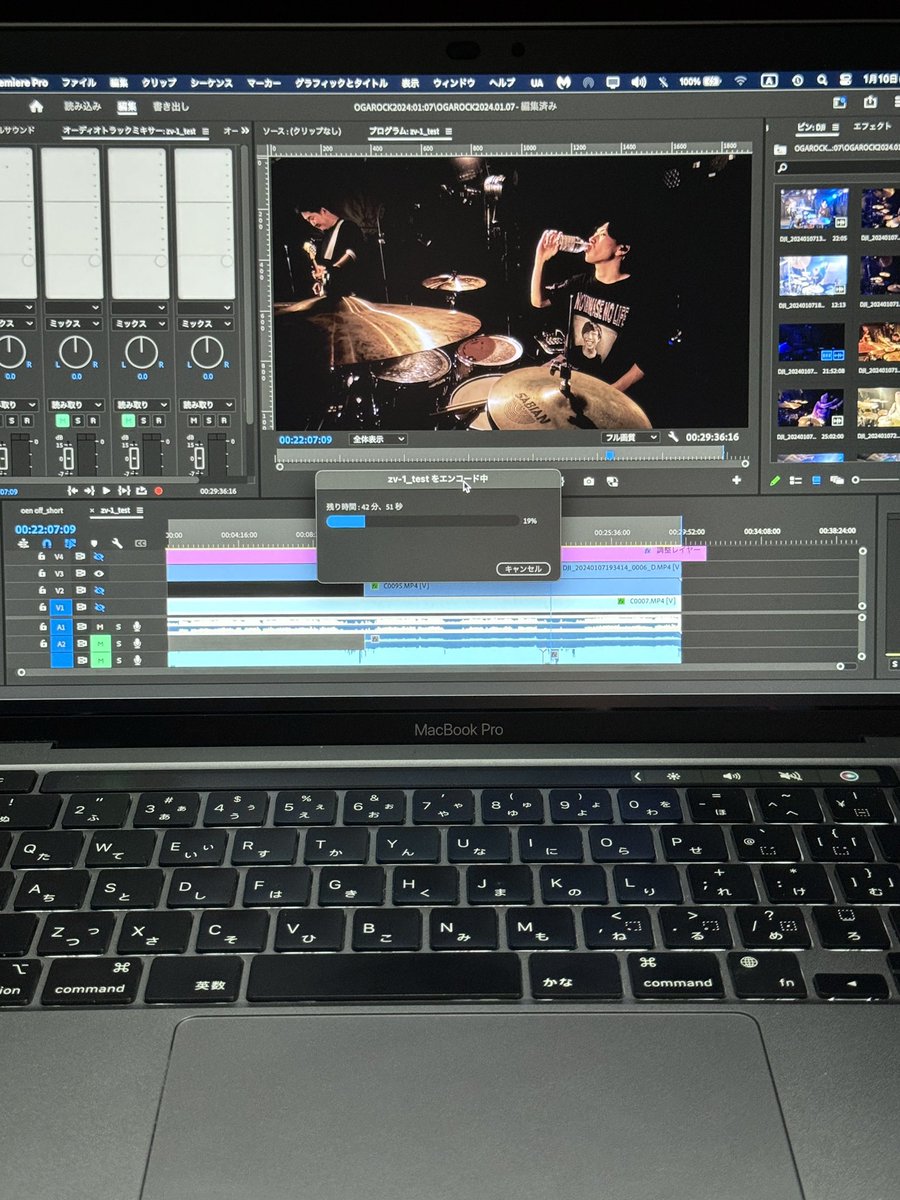This screenshot has width=900, height=1200.
Task: Open timeline display settings wrench icon
Action: 117,543
